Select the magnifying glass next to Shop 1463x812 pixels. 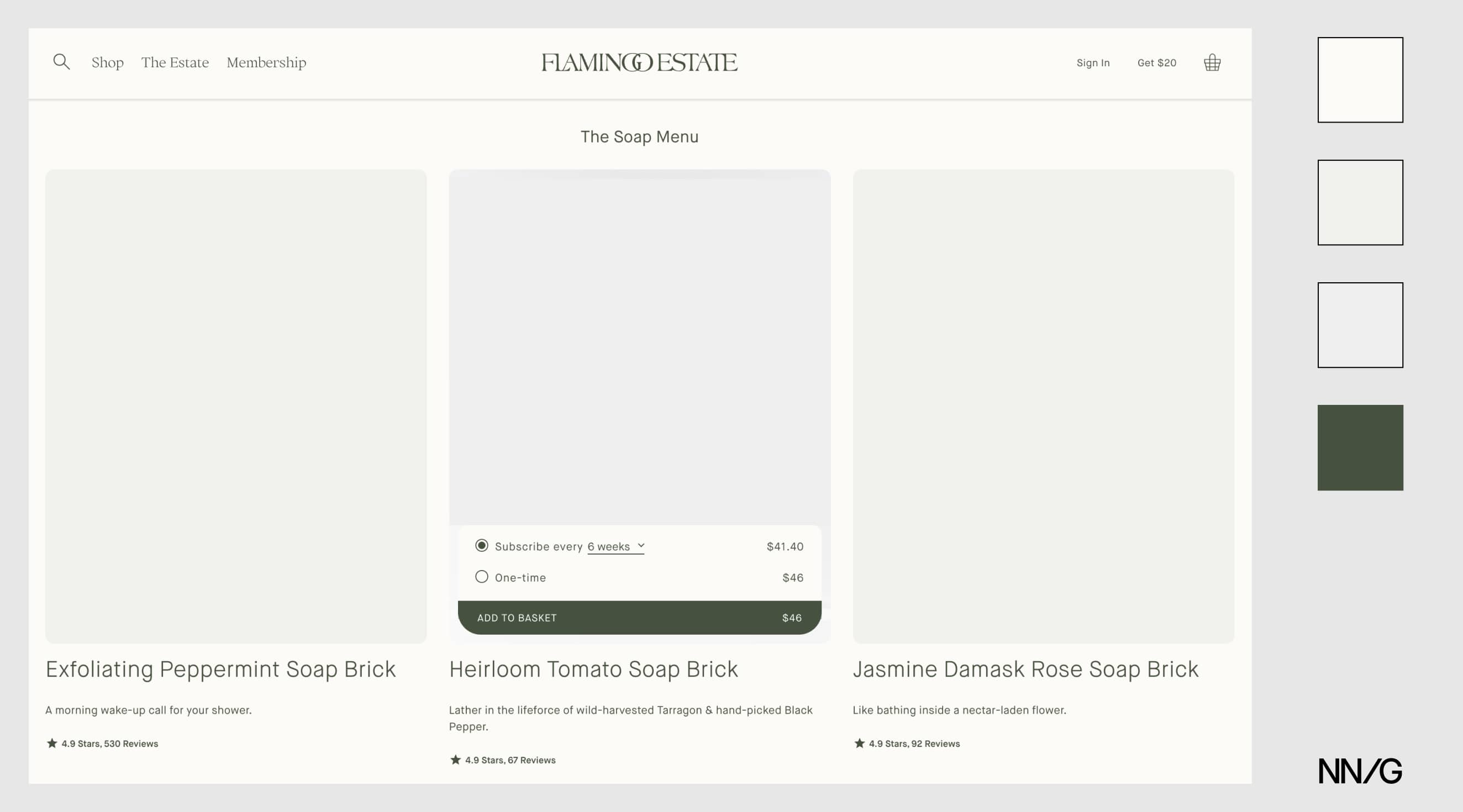coord(61,62)
